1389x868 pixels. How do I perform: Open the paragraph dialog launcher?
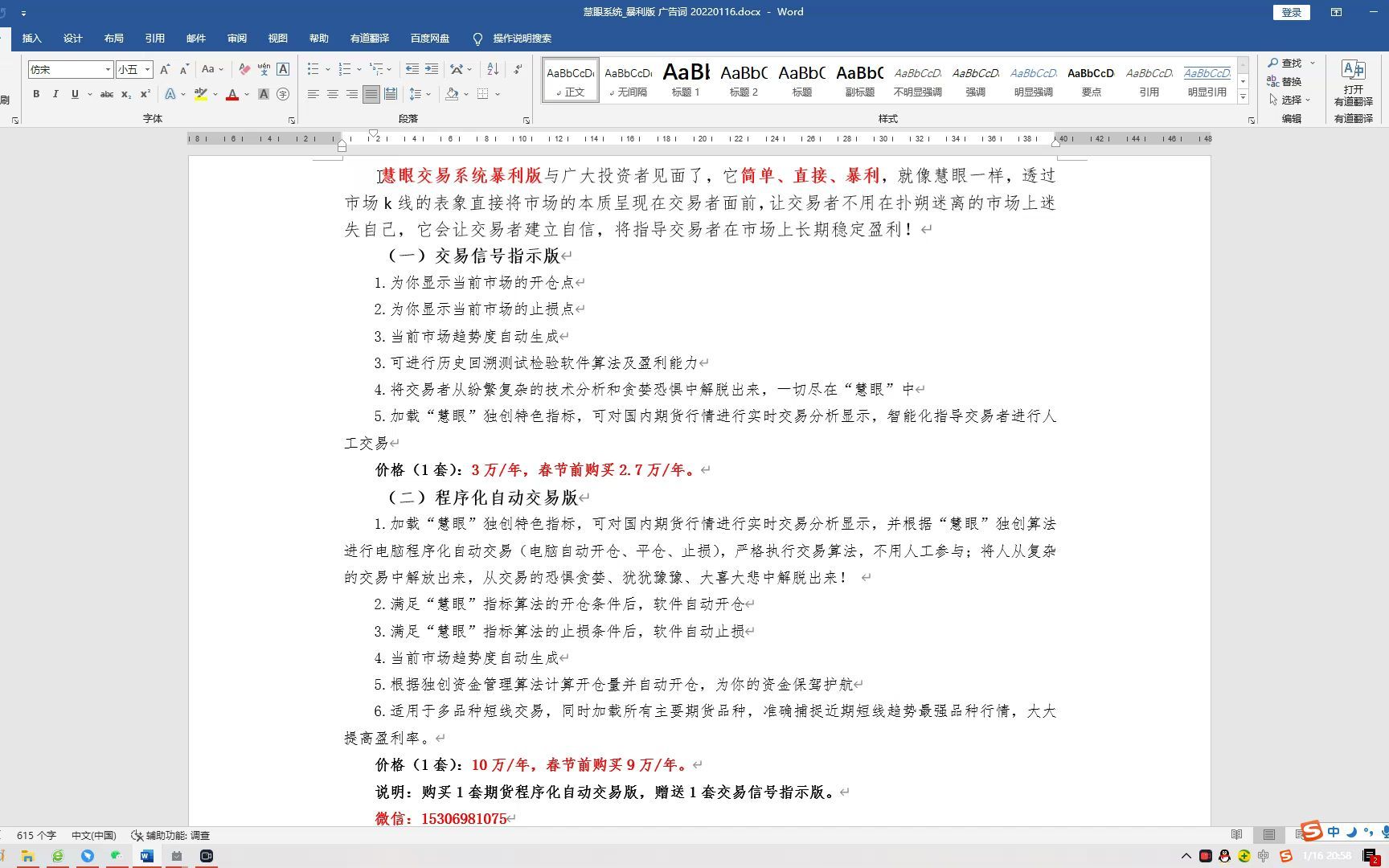click(x=527, y=120)
